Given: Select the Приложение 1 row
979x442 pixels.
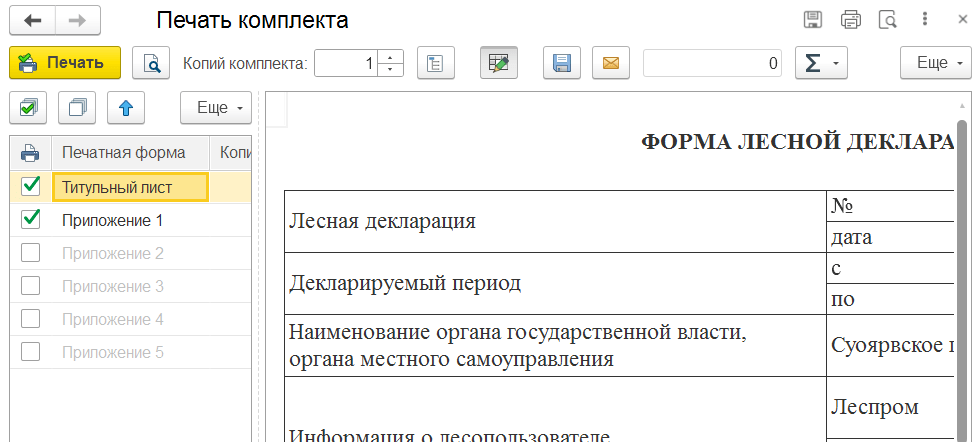Looking at the screenshot, I should [x=130, y=220].
